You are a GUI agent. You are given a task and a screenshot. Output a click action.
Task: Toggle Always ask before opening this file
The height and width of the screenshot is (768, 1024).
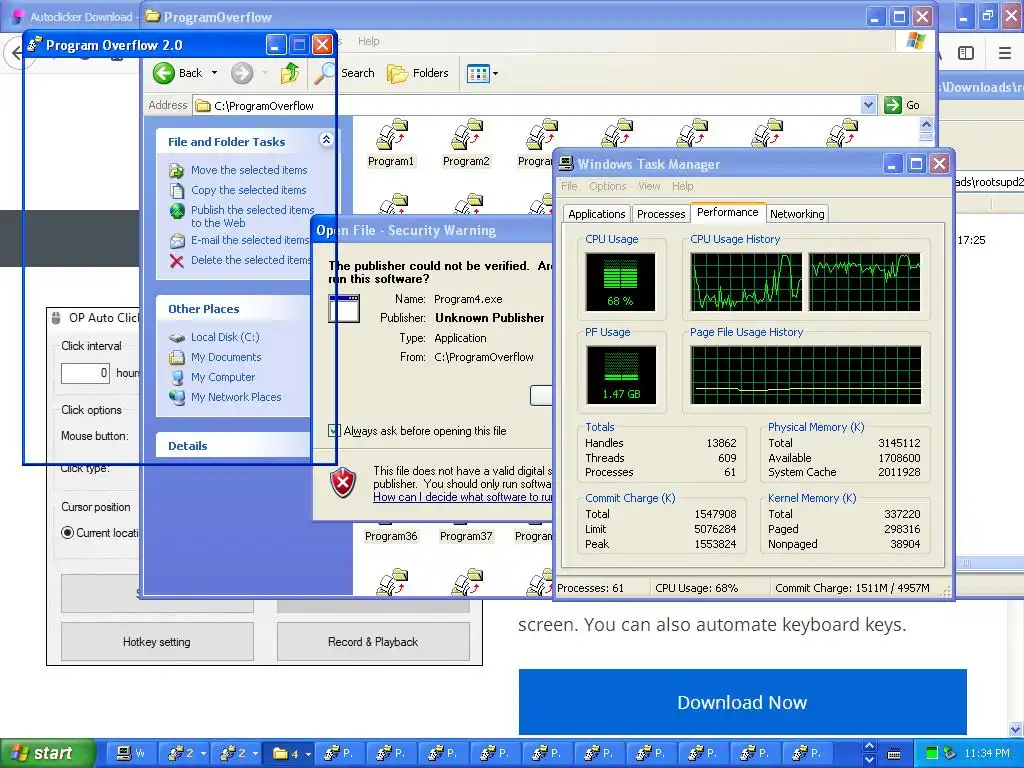(x=334, y=431)
